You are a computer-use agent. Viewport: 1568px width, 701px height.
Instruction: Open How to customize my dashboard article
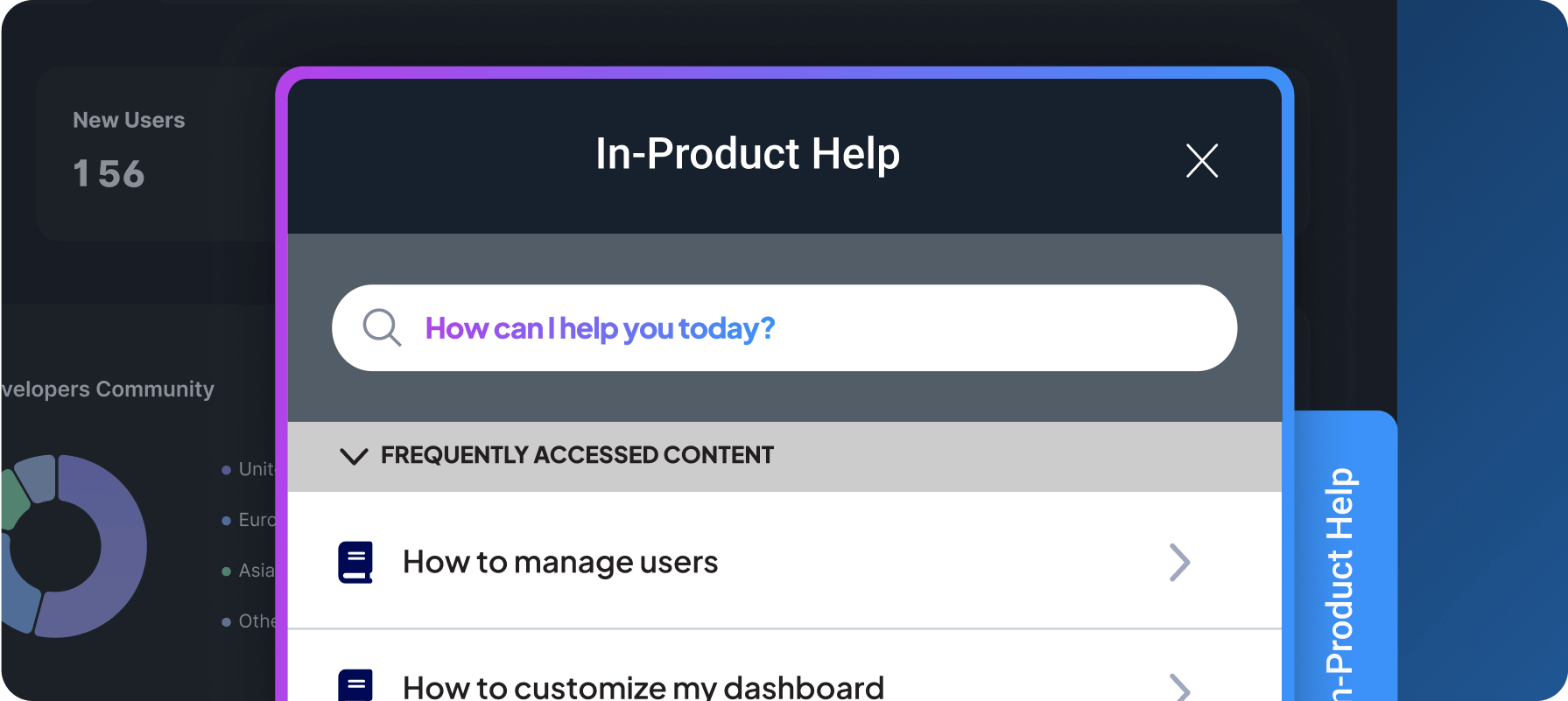coord(643,687)
